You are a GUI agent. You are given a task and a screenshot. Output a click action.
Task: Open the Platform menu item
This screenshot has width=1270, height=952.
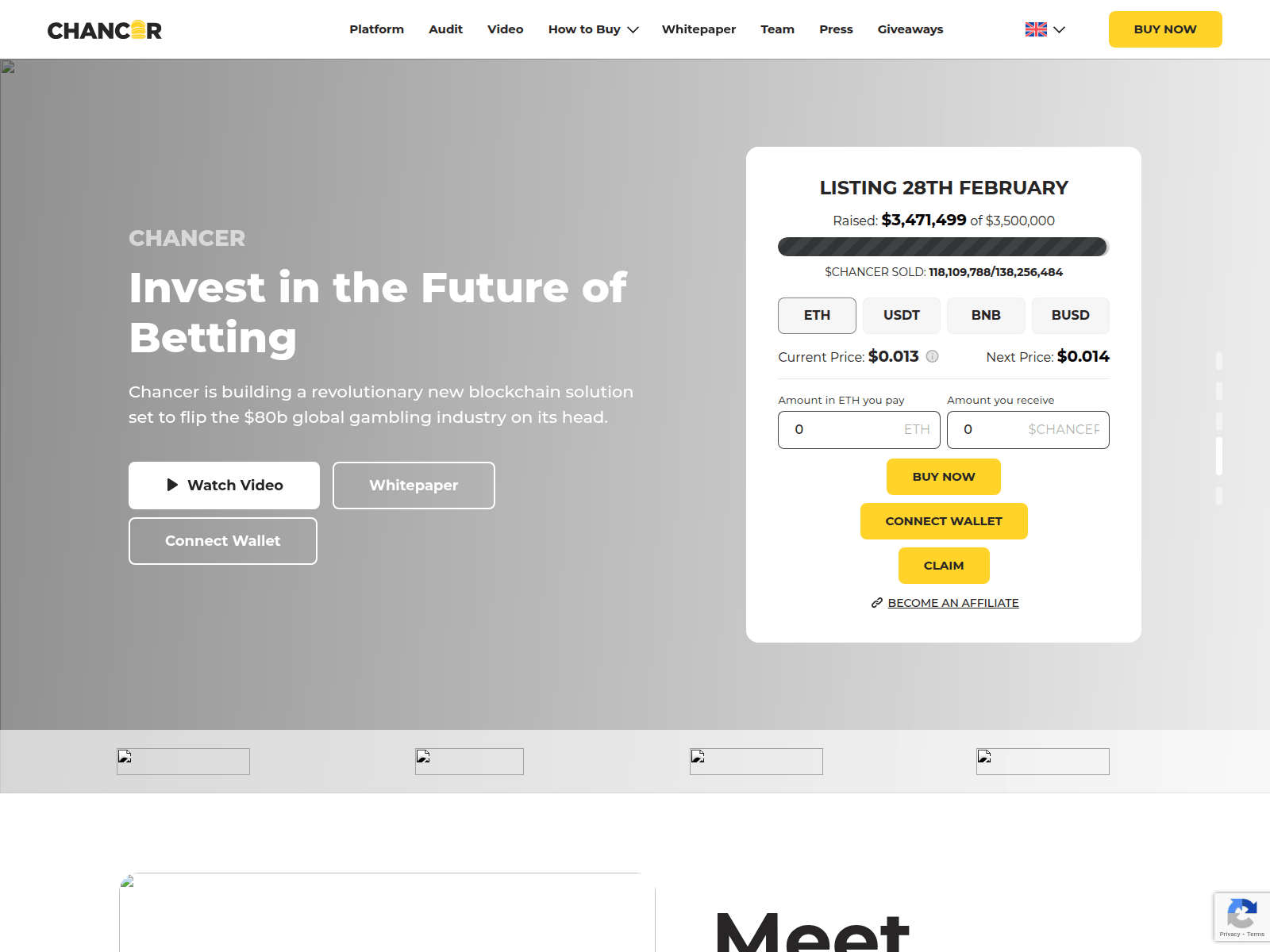coord(376,29)
